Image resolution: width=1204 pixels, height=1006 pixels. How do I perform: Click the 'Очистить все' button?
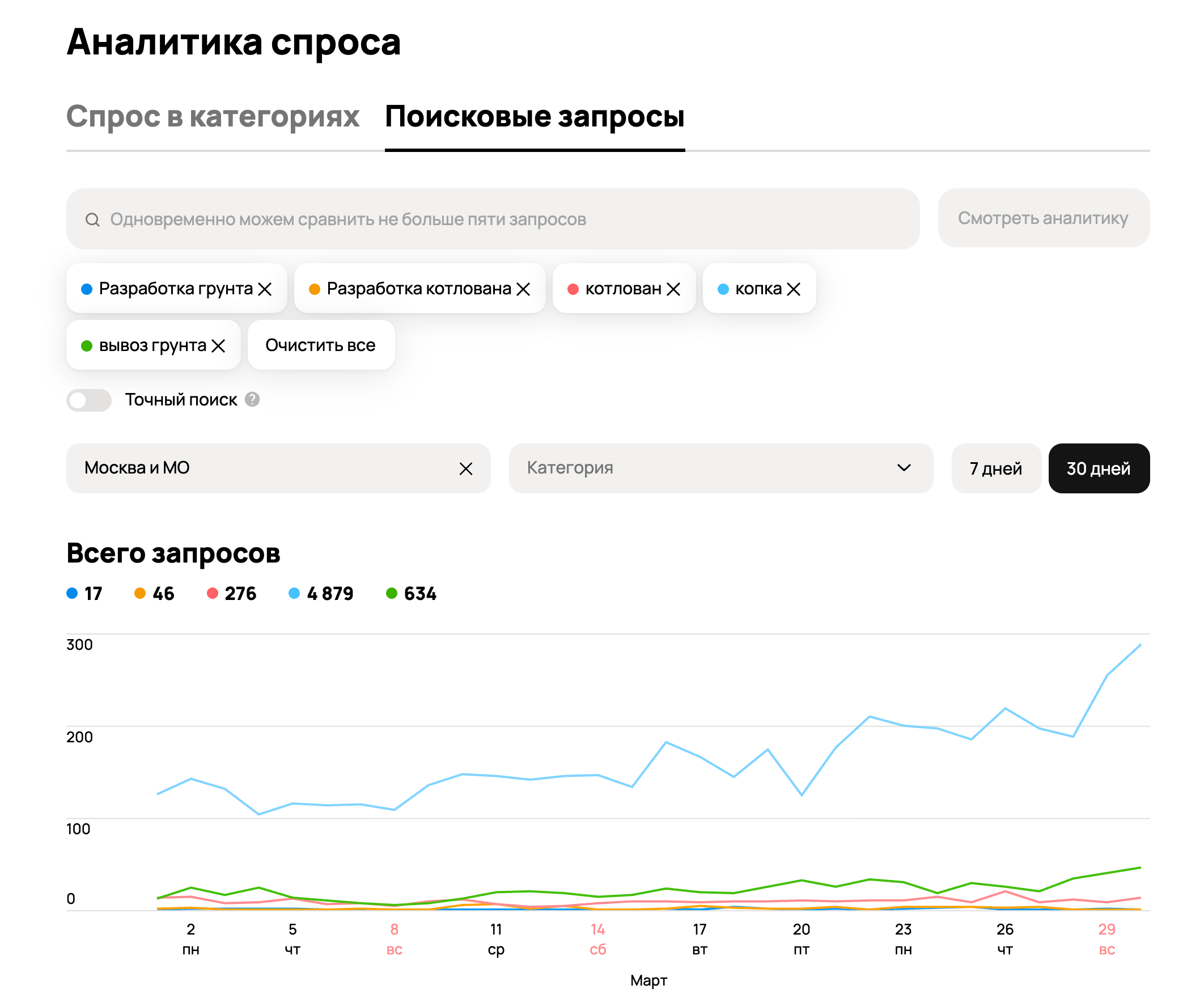320,345
